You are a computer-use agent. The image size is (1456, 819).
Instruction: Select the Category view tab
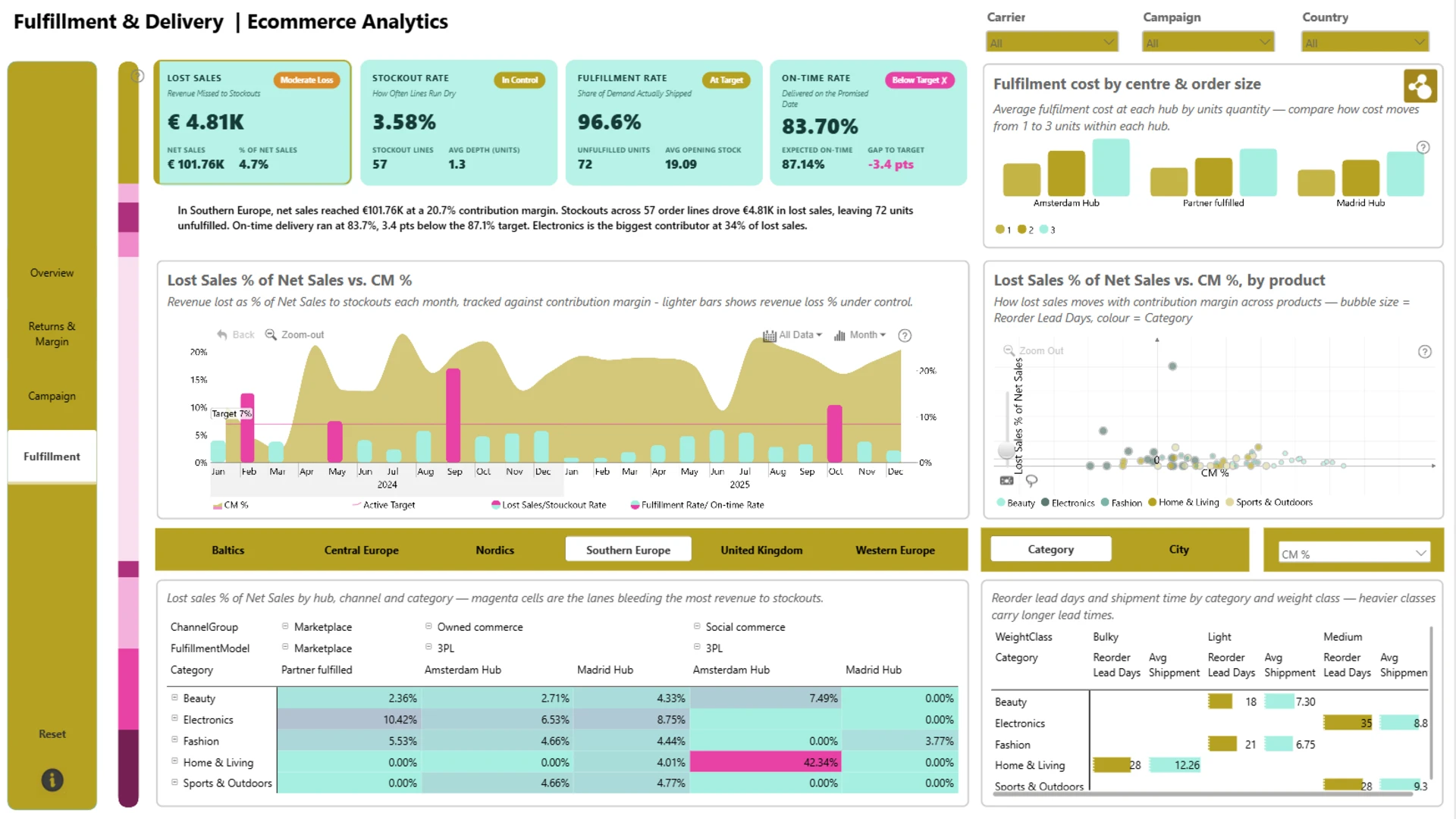coord(1051,549)
